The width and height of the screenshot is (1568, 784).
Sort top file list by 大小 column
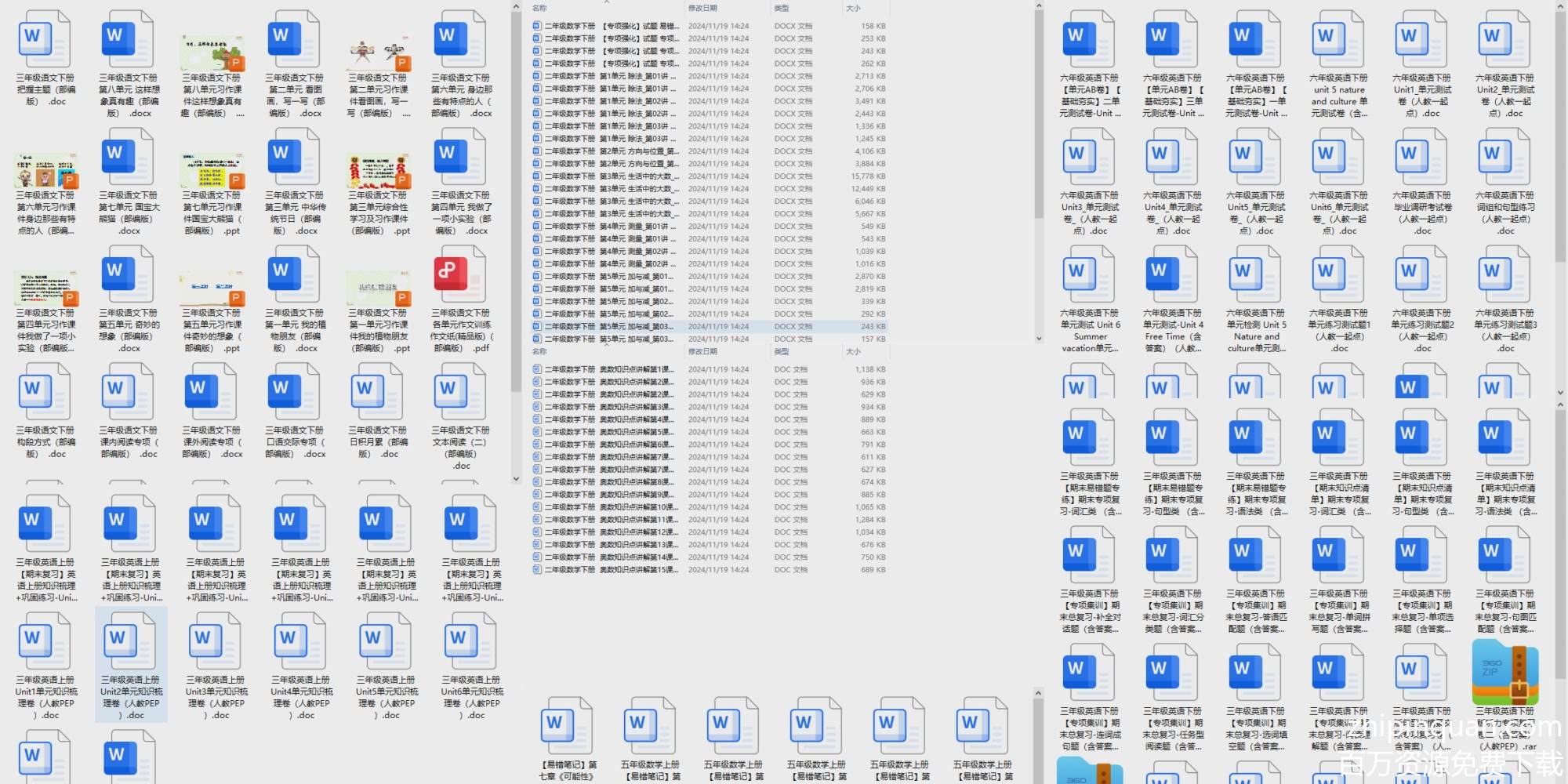pyautogui.click(x=853, y=8)
